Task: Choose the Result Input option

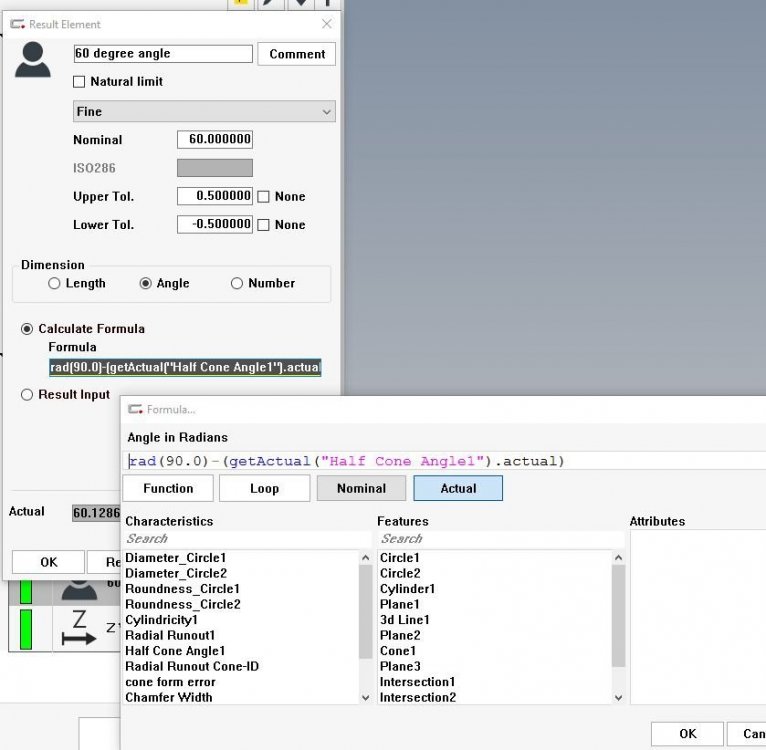Action: click(x=27, y=395)
